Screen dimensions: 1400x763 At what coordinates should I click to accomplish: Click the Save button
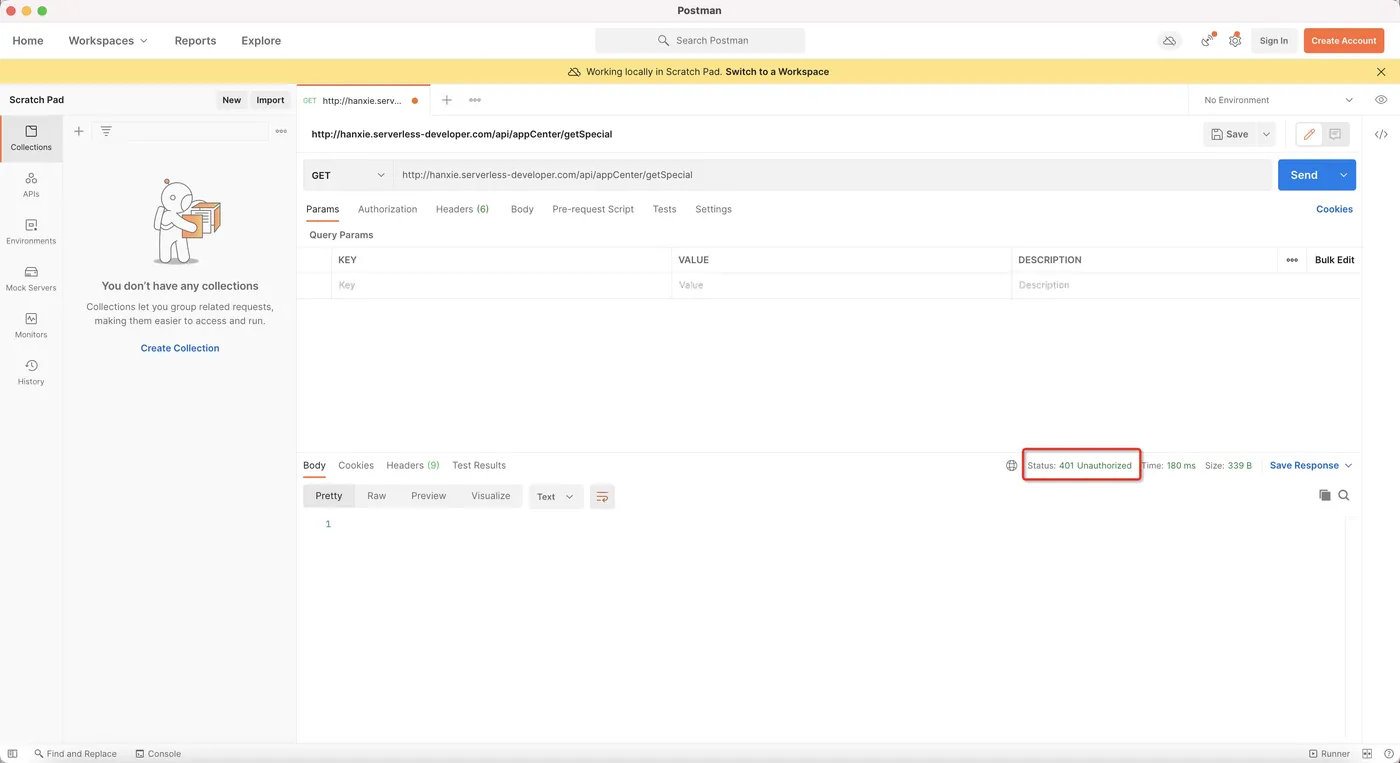click(x=1229, y=134)
